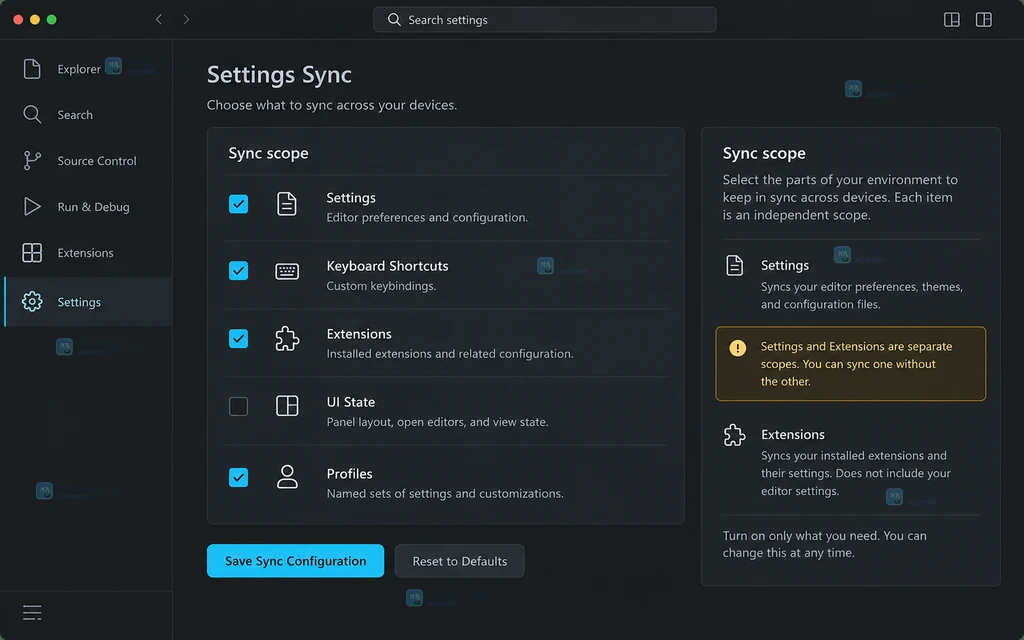Toggle the left split layout icon in title bar

[x=952, y=20]
